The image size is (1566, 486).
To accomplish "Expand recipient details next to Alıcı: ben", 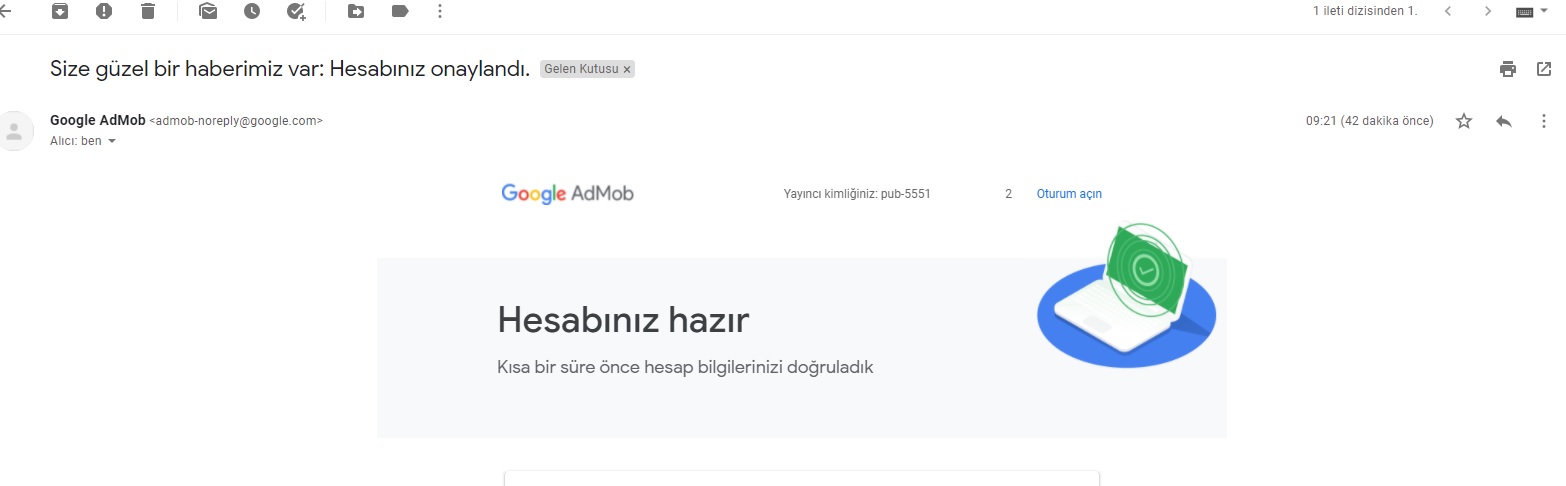I will coord(112,141).
